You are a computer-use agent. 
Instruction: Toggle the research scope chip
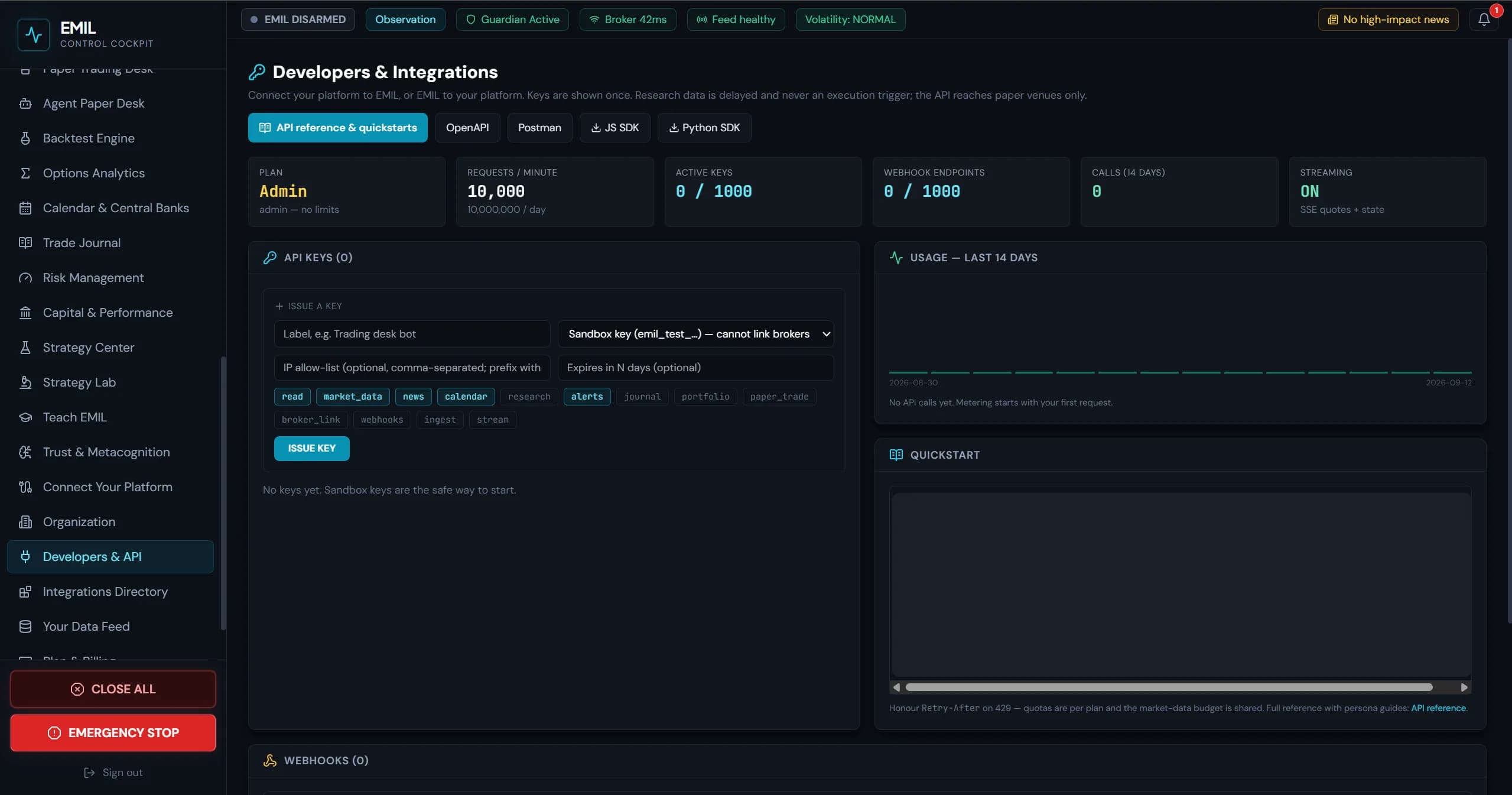[x=529, y=397]
